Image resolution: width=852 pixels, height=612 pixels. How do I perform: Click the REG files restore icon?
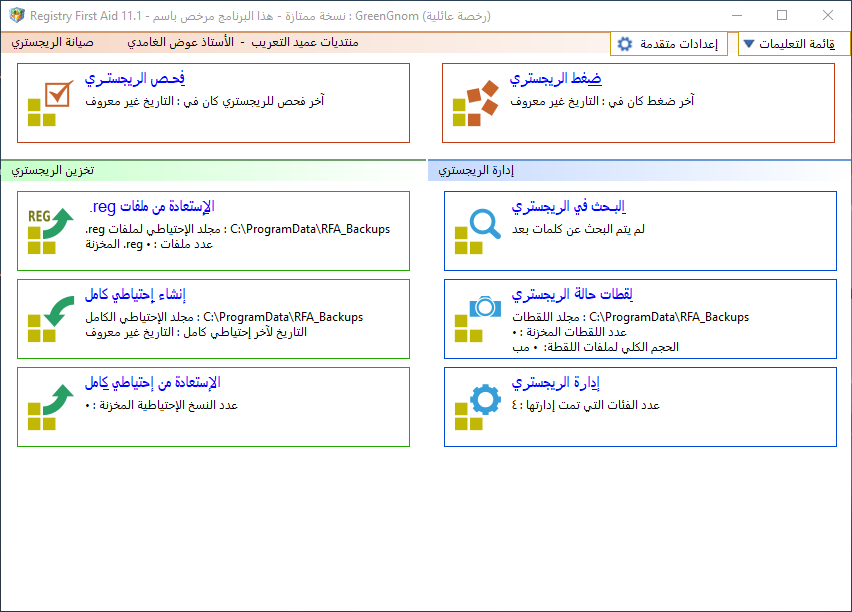50,231
